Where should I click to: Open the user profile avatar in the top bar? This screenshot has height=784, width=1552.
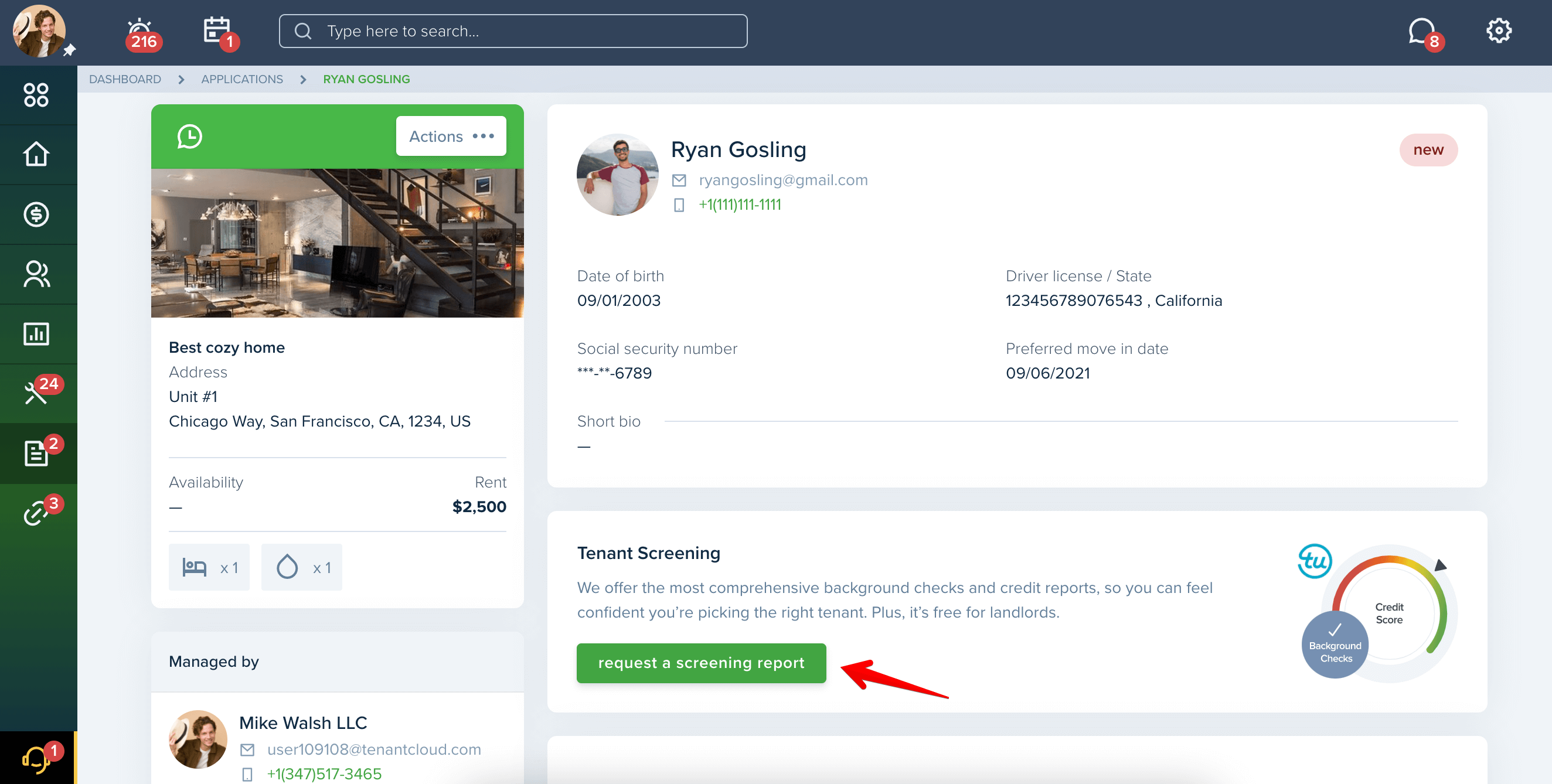pos(39,31)
